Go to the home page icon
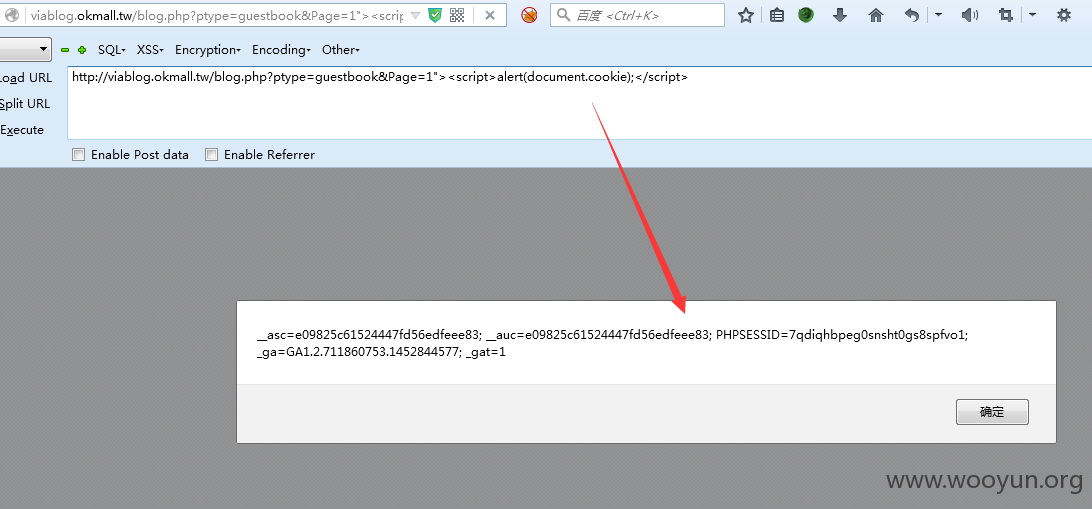 (876, 15)
